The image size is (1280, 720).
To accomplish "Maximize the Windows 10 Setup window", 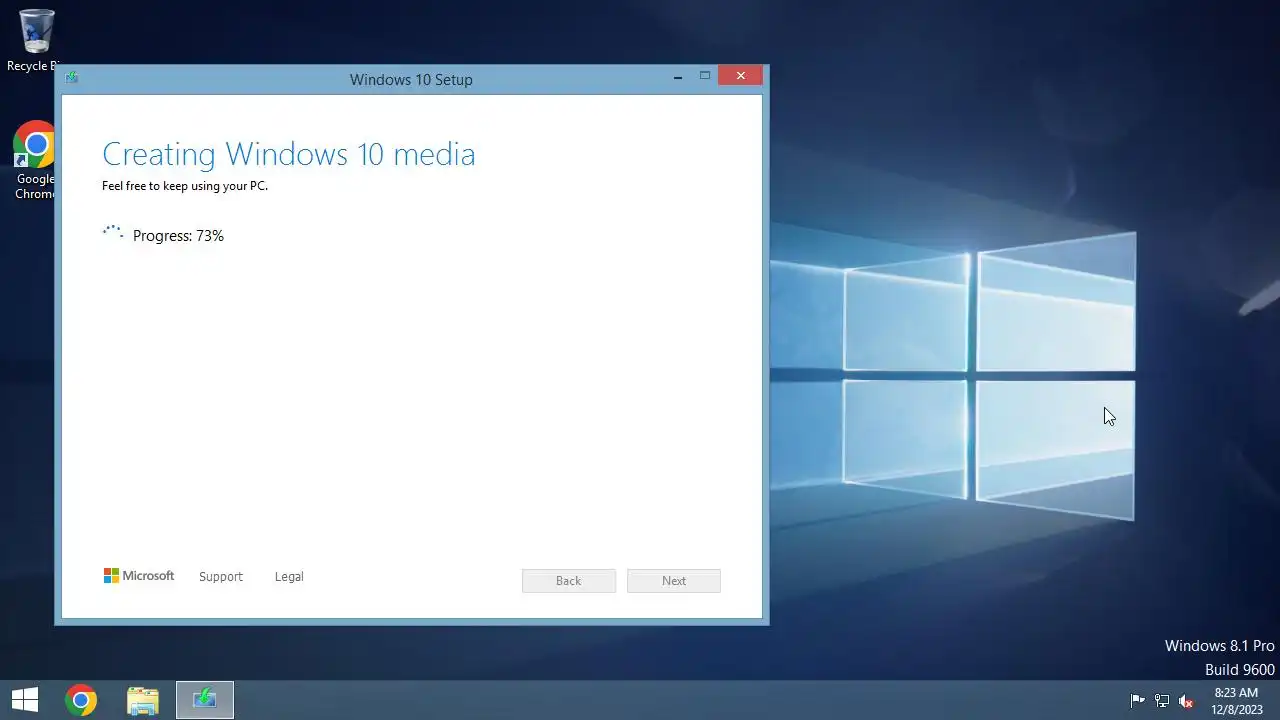I will coord(704,76).
